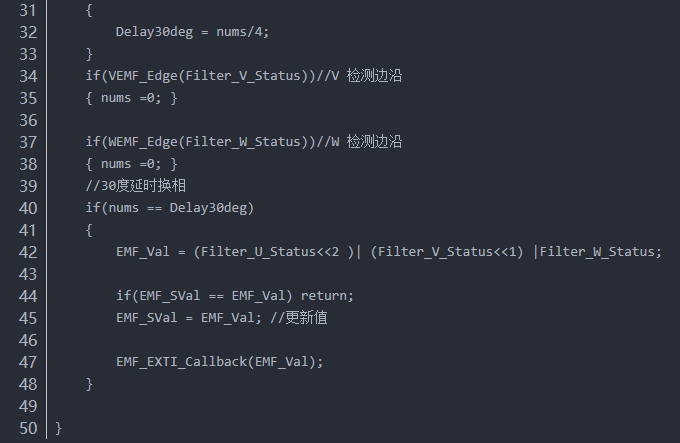This screenshot has width=680, height=443.
Task: Click the closing brace on line 50
Action: [59, 428]
